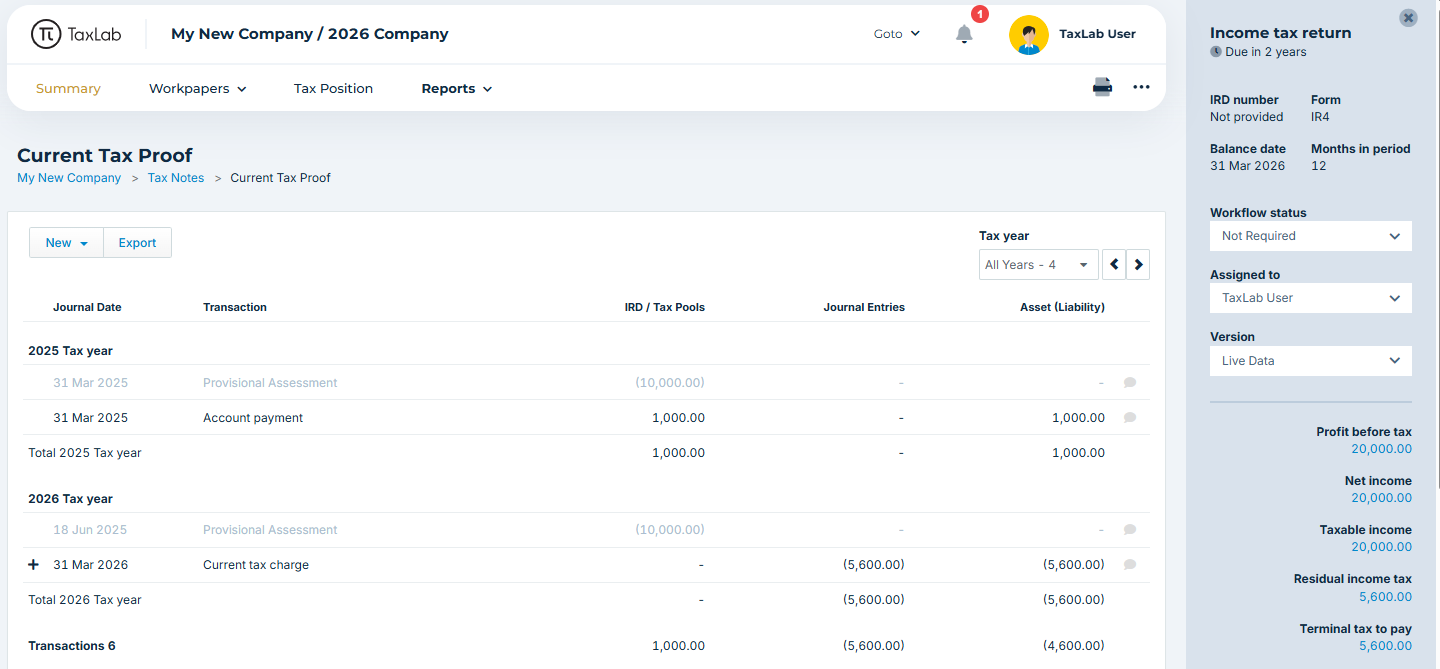Open the Assigned to dropdown
This screenshot has width=1440, height=669.
(1310, 298)
